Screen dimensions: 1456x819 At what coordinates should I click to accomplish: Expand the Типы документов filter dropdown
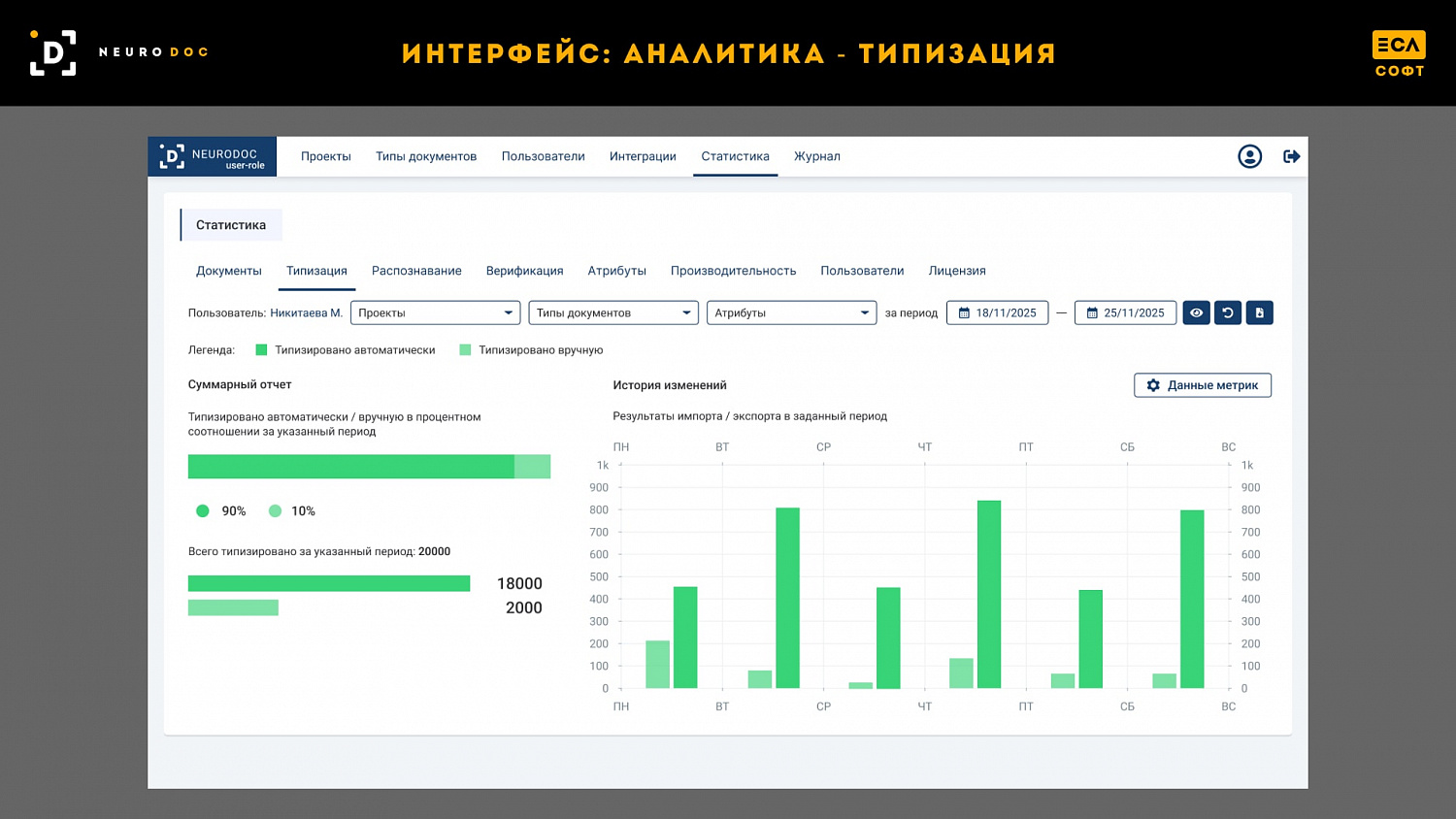pyautogui.click(x=613, y=312)
